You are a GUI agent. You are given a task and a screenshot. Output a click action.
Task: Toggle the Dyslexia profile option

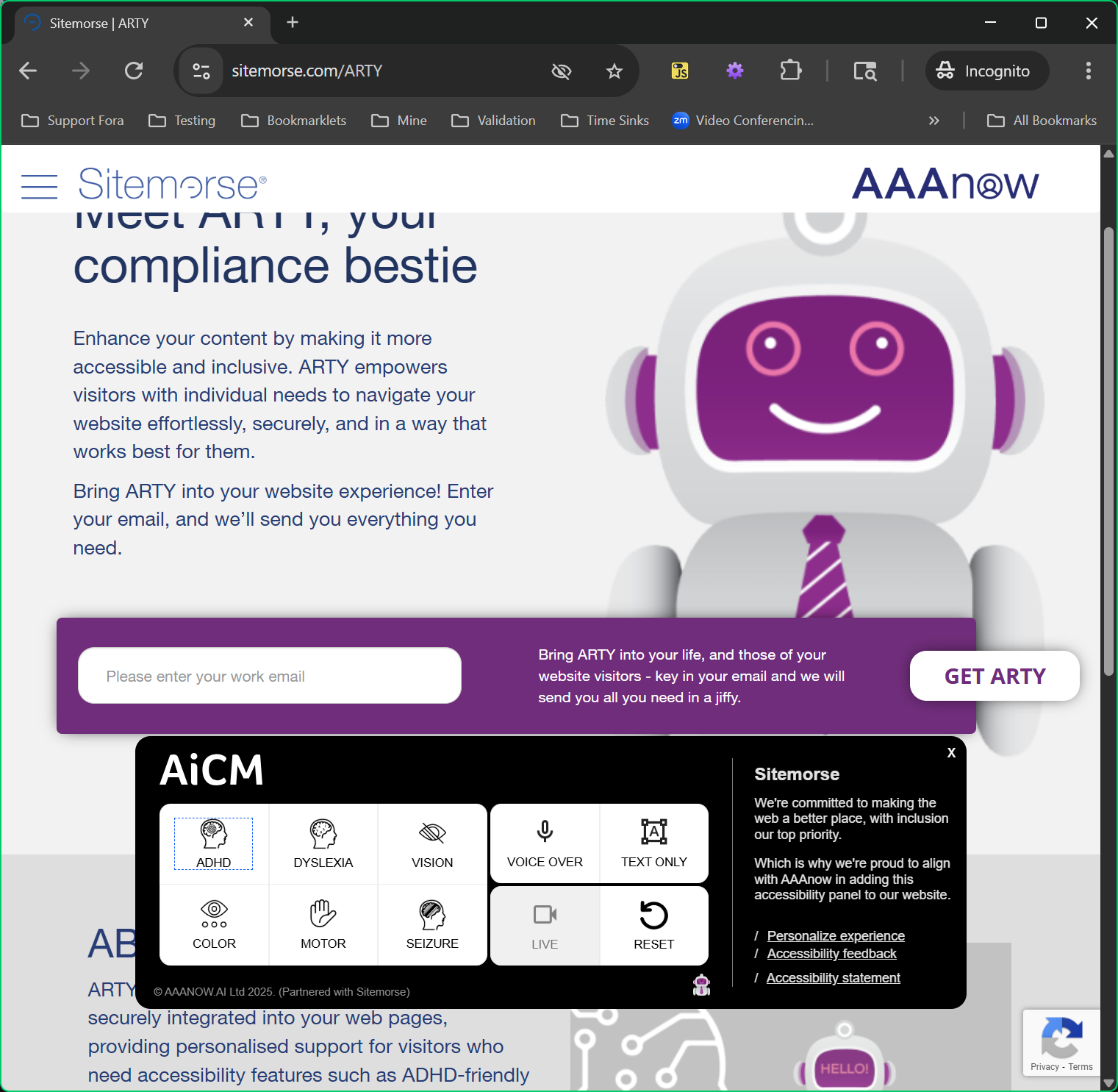323,843
